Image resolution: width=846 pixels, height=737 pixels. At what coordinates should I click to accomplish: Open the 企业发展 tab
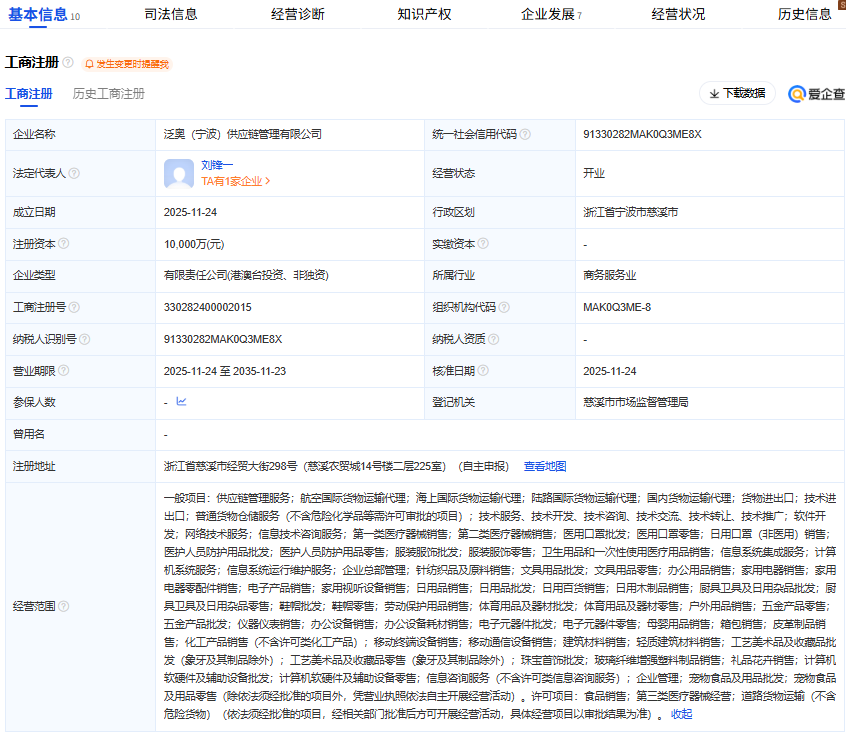551,15
